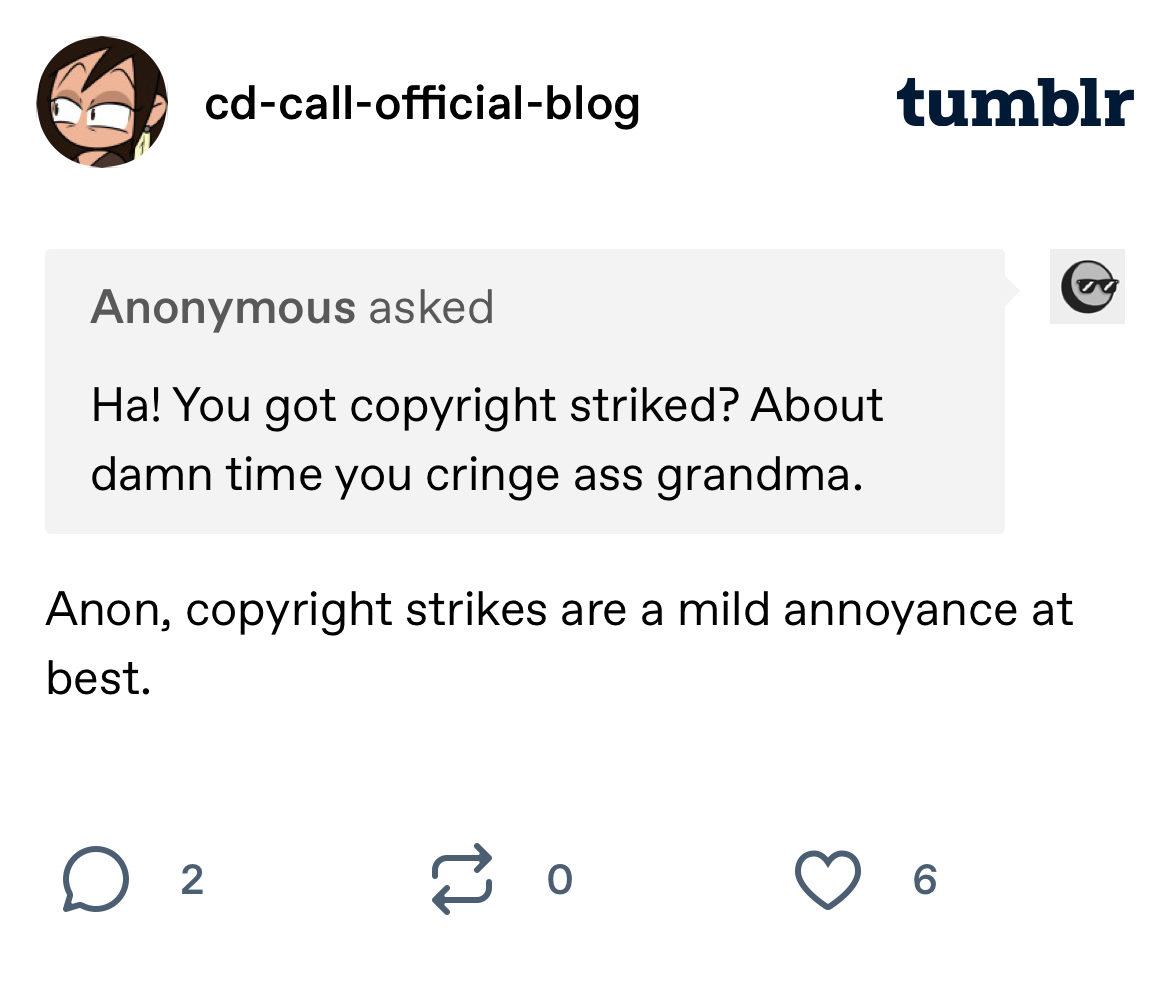Click the word "best." in the answer
This screenshot has width=1170, height=987.
98,678
